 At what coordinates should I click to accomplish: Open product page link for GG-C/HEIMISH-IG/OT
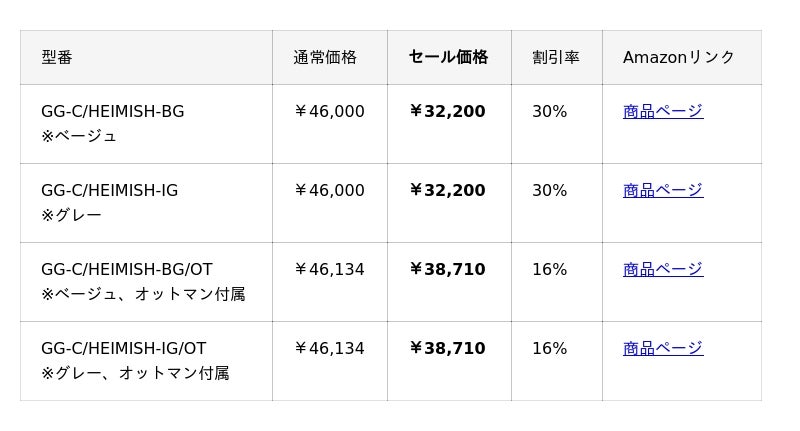(x=662, y=348)
